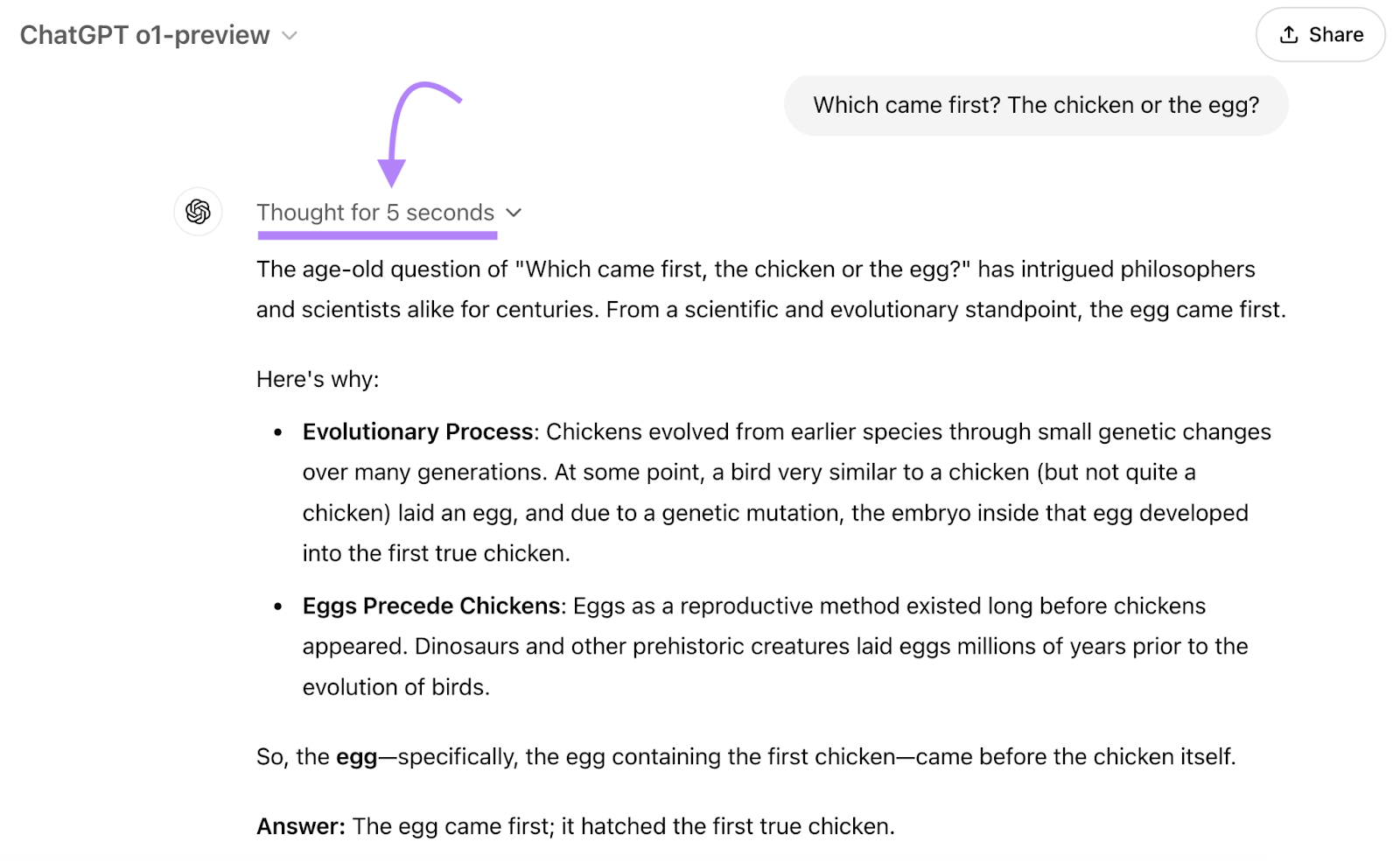The image size is (1400, 863).
Task: Click the OpenAI logo avatar beside the response
Action: coord(198,212)
